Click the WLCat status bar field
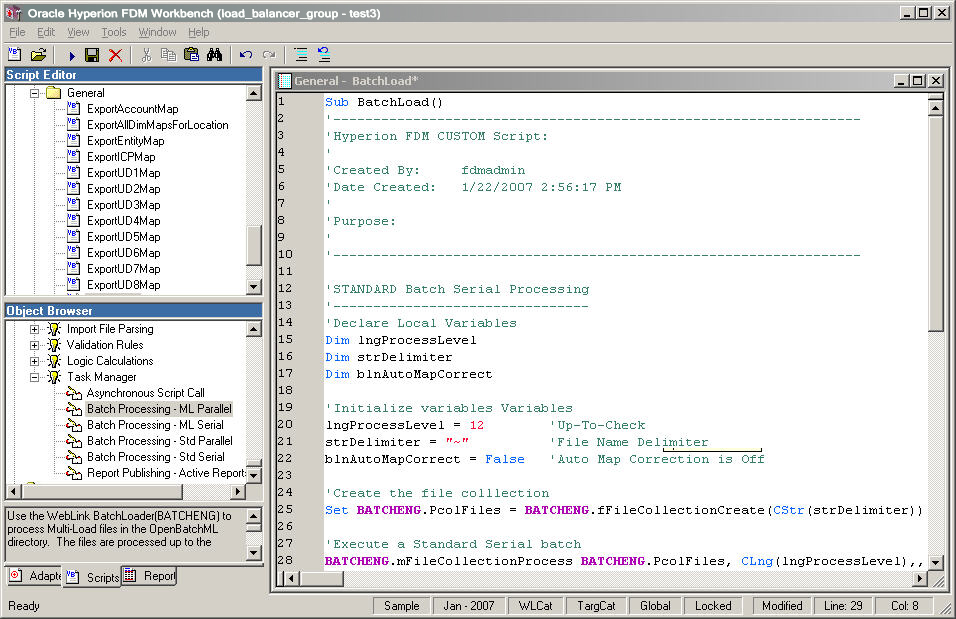The image size is (956, 619). point(535,606)
